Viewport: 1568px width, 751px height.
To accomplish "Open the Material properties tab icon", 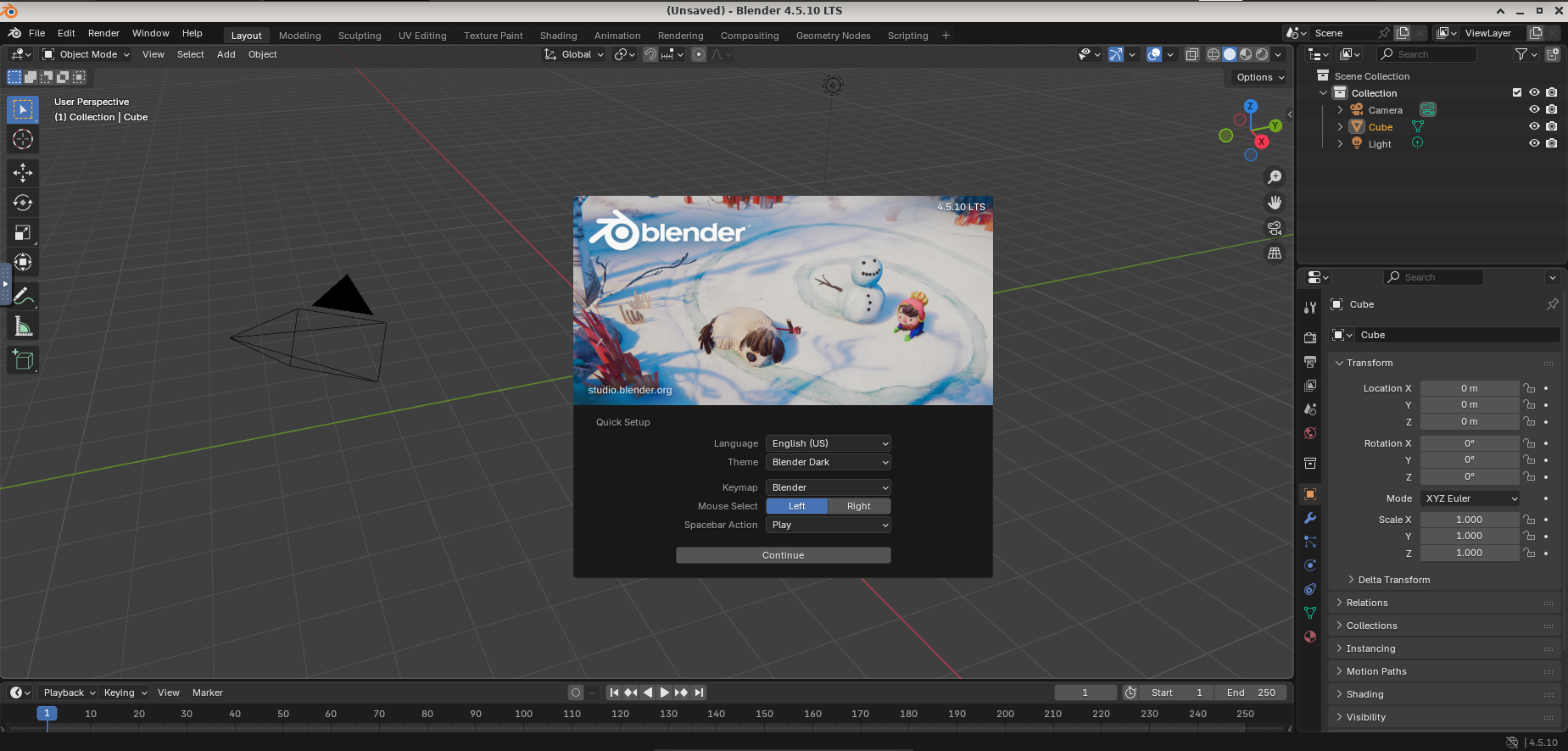I will click(x=1310, y=637).
